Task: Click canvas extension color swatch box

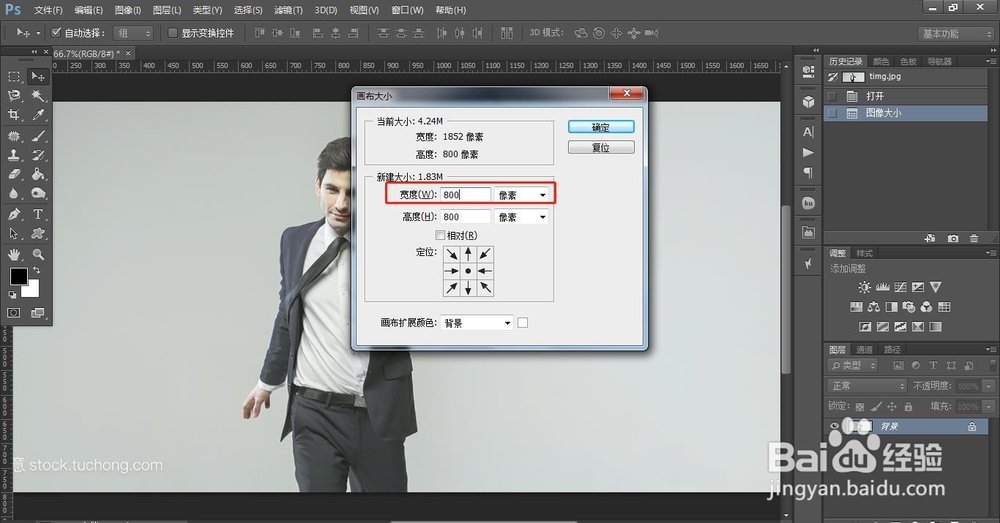Action: (x=522, y=323)
